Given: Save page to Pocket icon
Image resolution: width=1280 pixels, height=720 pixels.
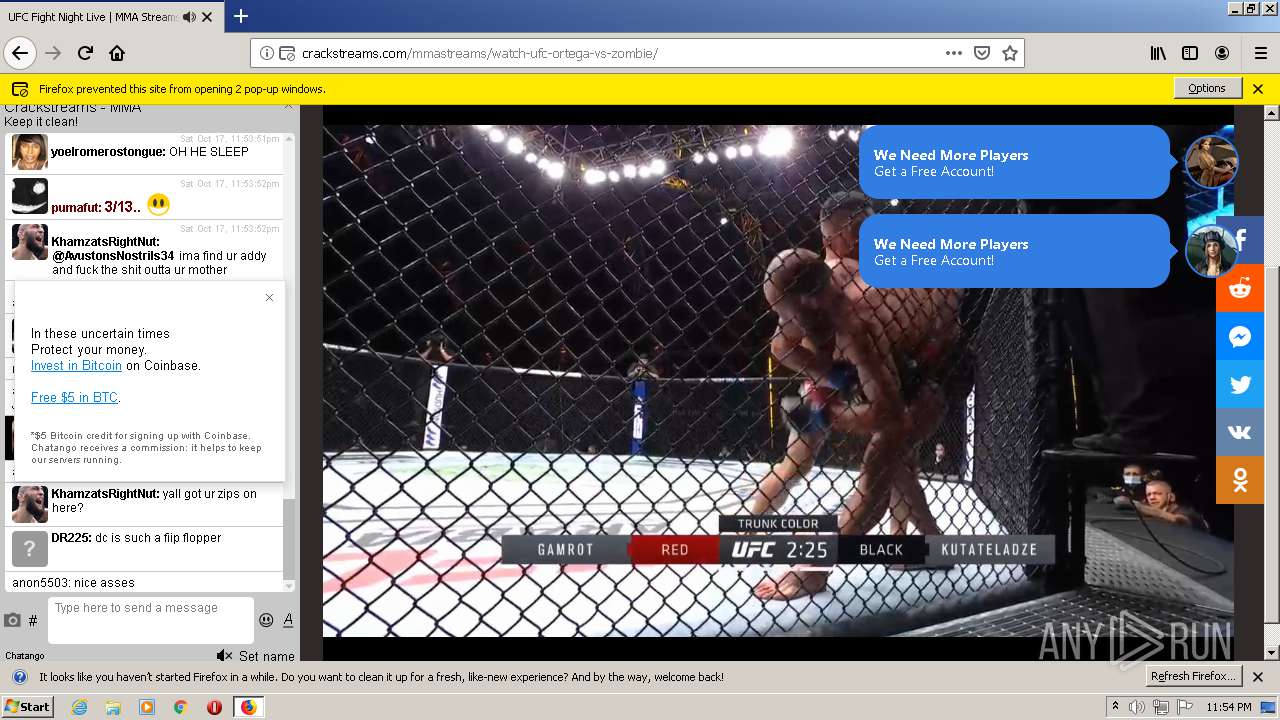Looking at the screenshot, I should click(982, 53).
